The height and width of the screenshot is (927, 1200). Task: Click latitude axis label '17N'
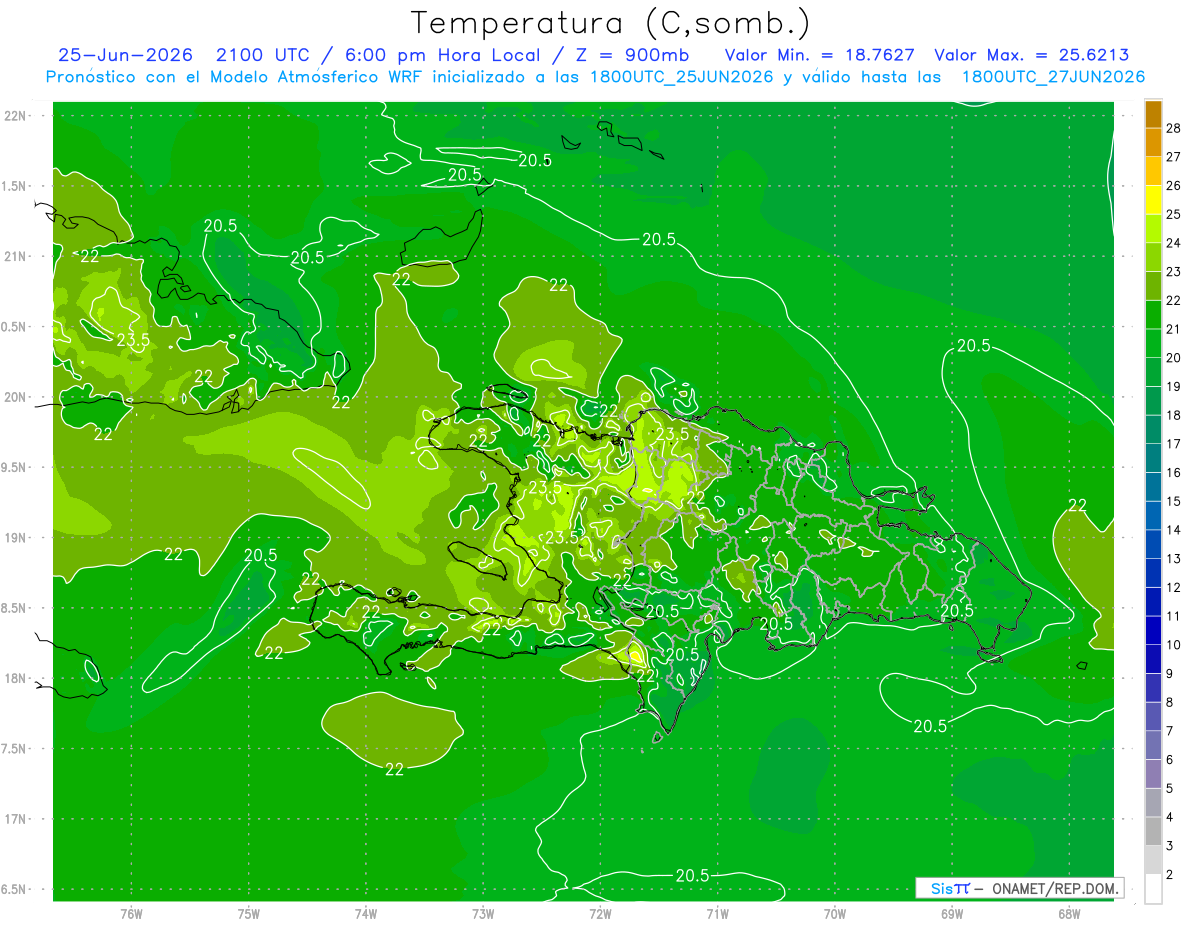(15, 819)
